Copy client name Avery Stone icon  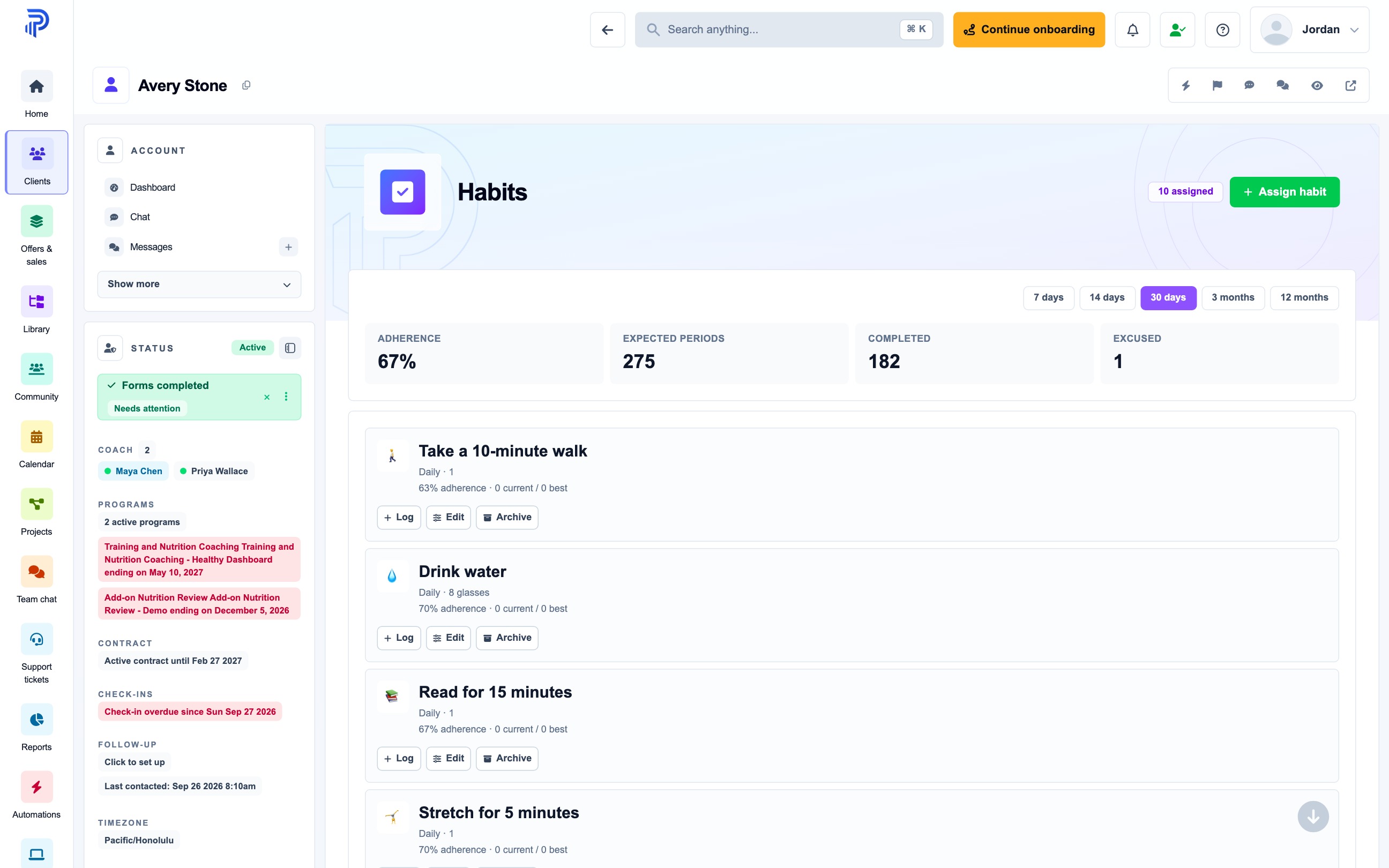tap(246, 85)
